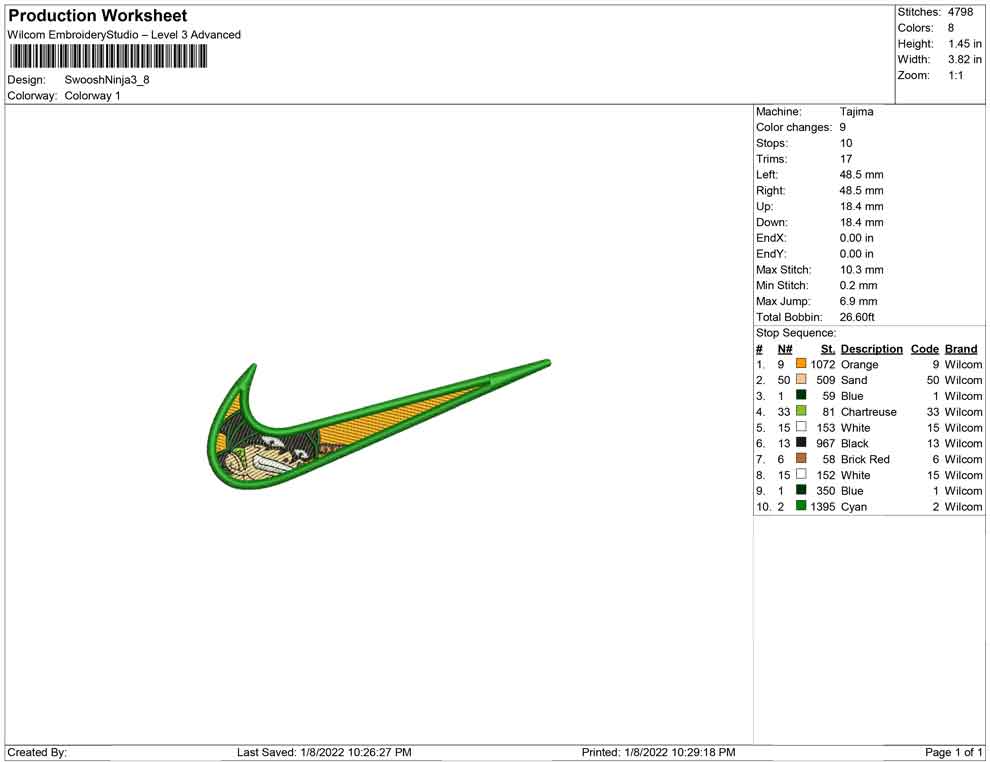Image resolution: width=990 pixels, height=762 pixels.
Task: Click the 'St.' column header
Action: click(x=828, y=349)
